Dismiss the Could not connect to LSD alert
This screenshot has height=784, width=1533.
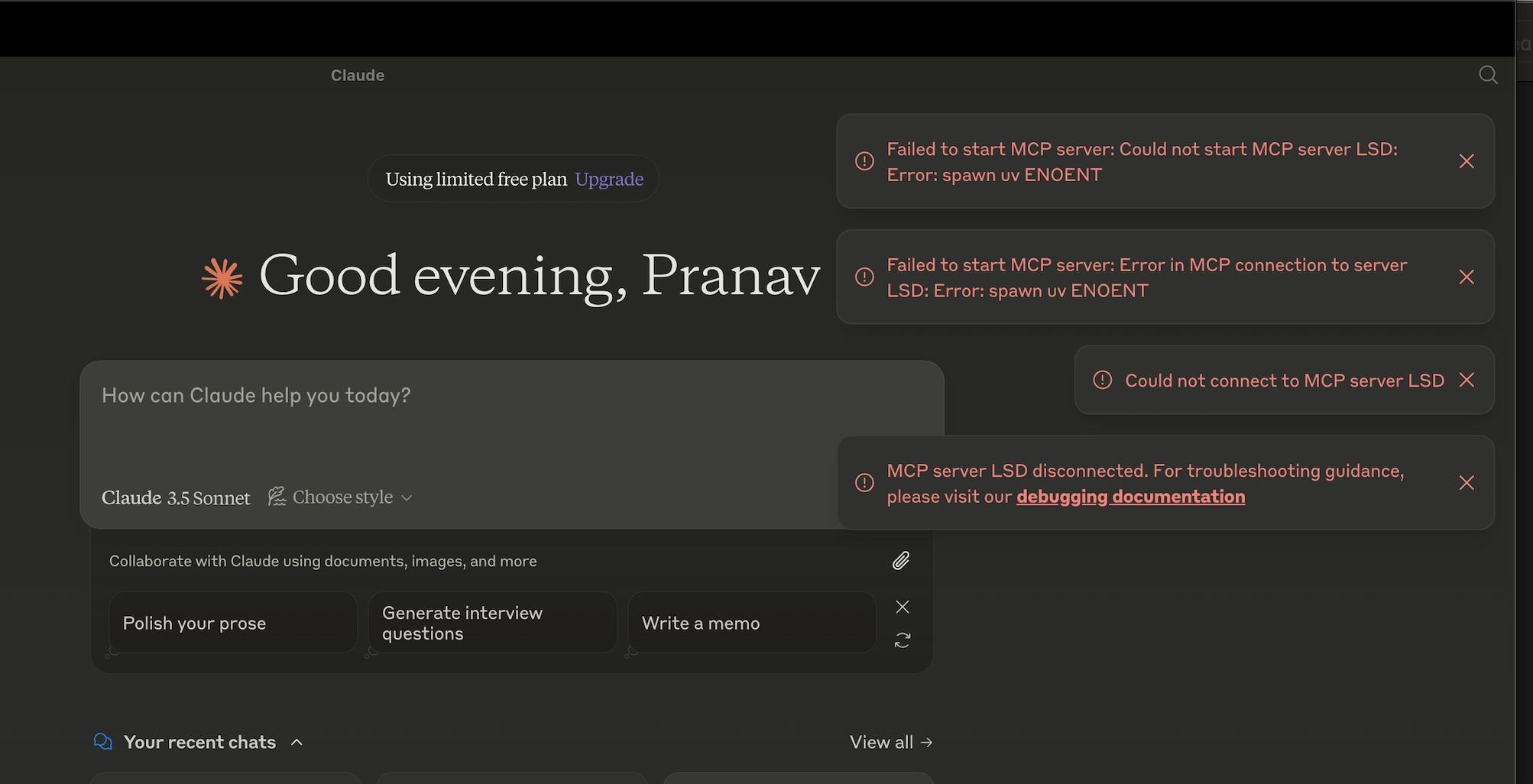(x=1468, y=380)
